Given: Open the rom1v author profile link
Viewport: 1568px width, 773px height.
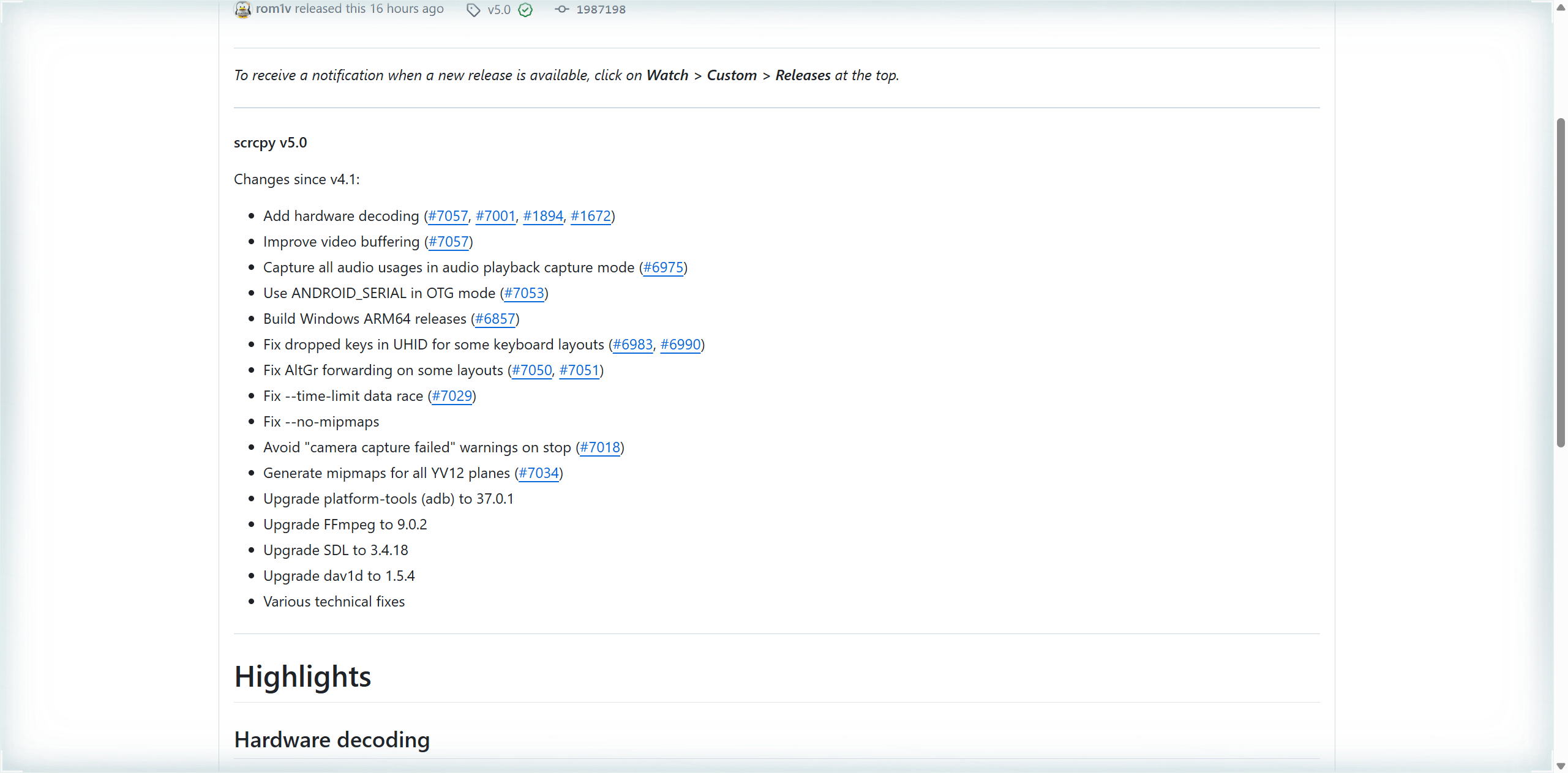Looking at the screenshot, I should click(x=273, y=9).
